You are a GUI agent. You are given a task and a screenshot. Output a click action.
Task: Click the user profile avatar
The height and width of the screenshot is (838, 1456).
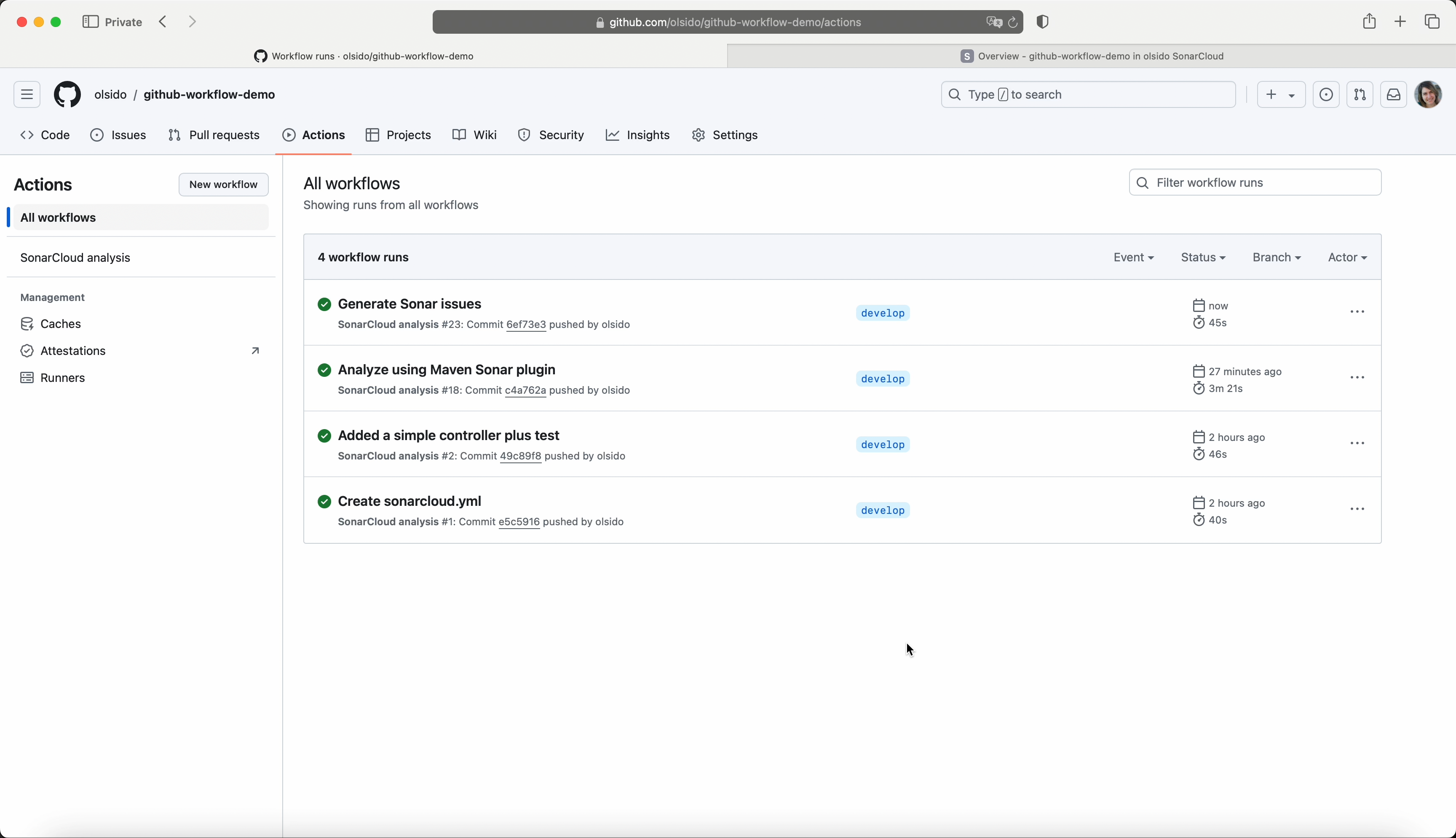point(1428,94)
